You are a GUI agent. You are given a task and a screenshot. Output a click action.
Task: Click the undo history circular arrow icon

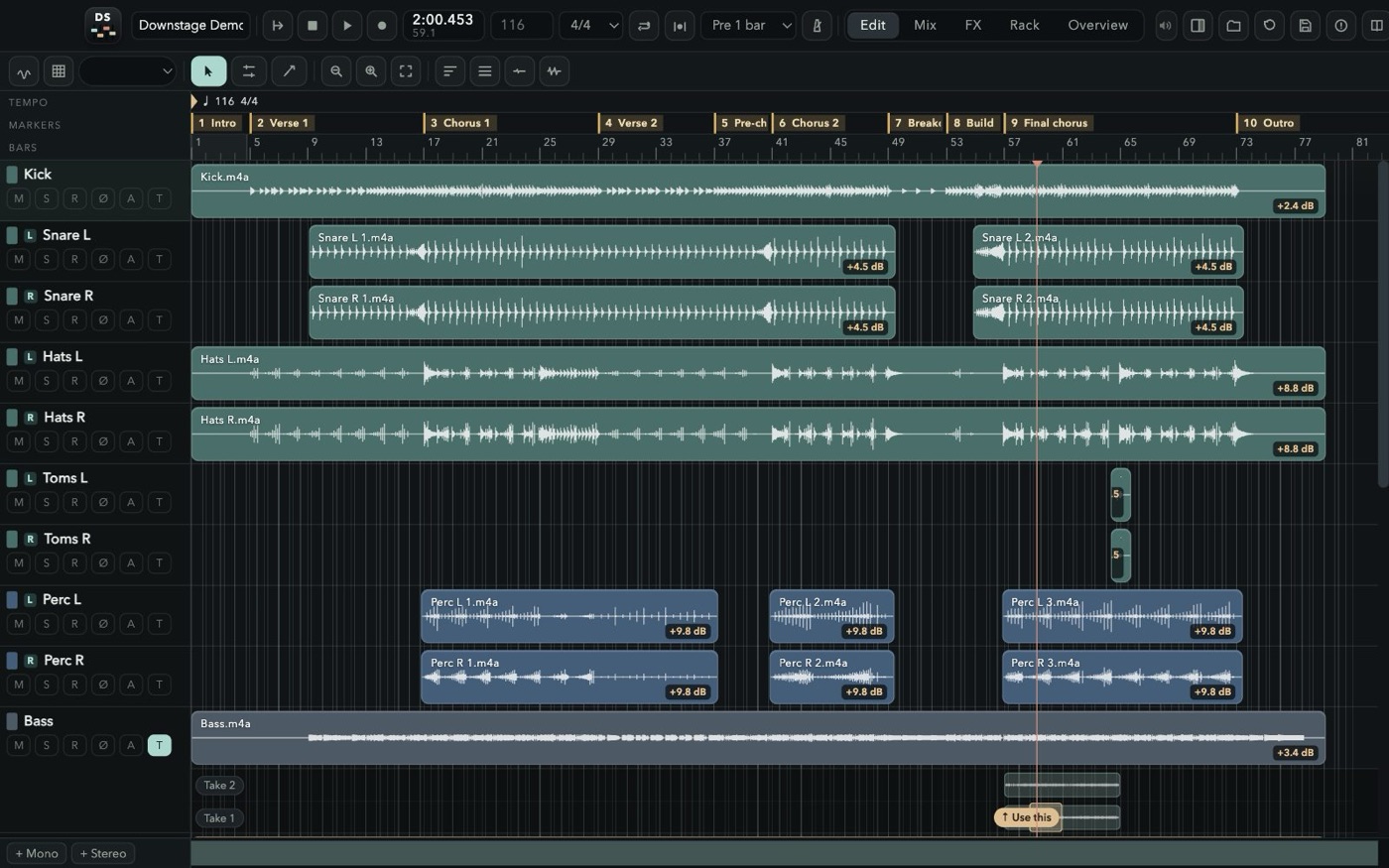tap(1269, 25)
